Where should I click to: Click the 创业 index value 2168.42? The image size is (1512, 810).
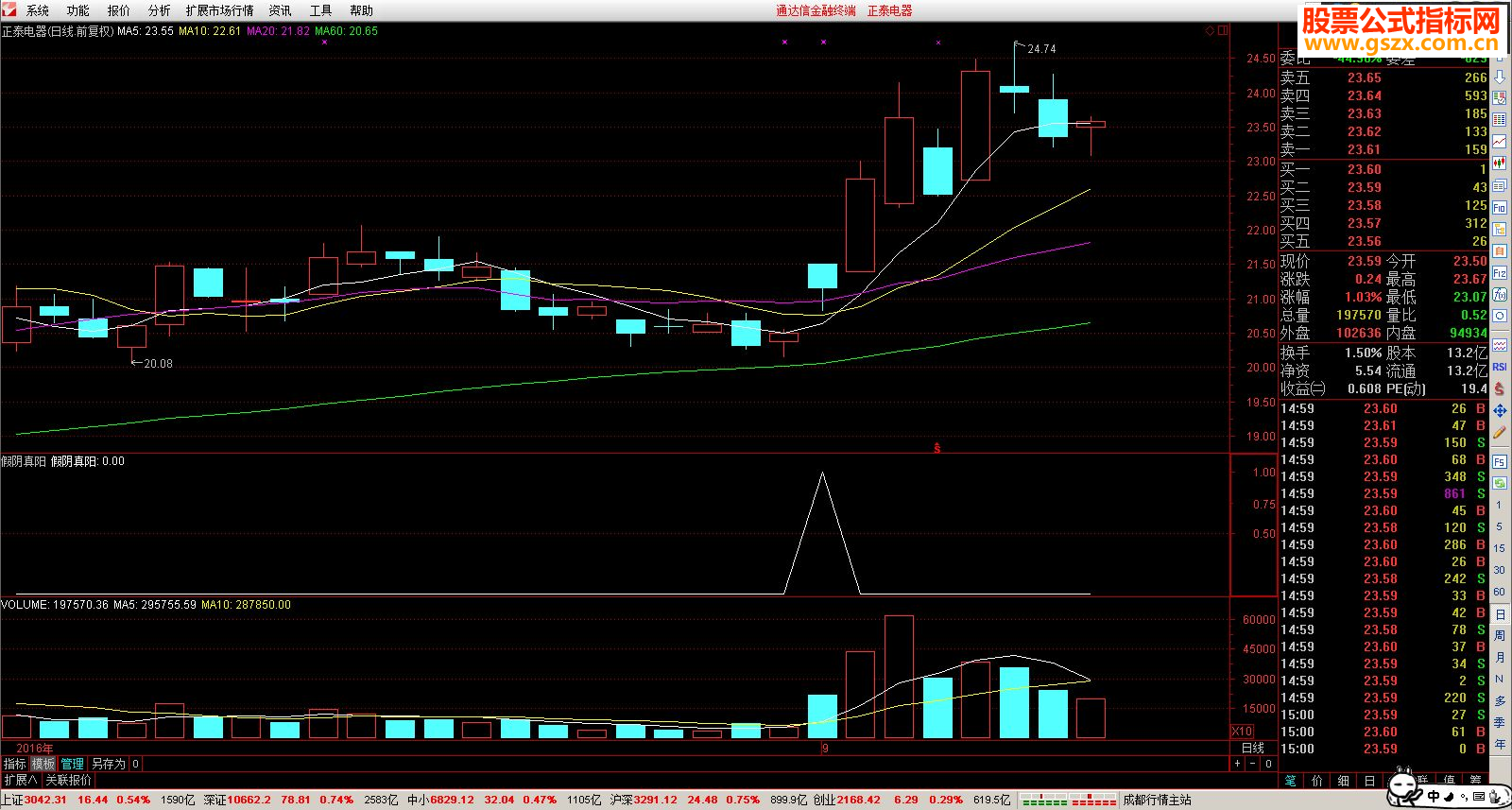click(858, 800)
